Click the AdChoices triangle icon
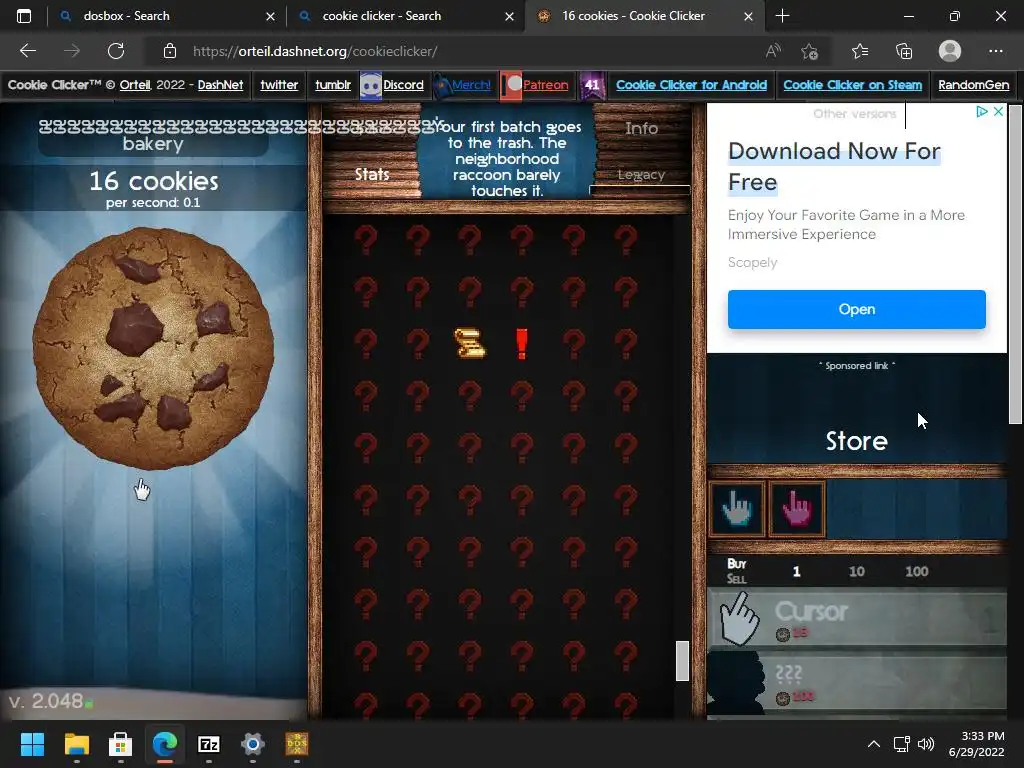Viewport: 1024px width, 768px height. click(981, 112)
